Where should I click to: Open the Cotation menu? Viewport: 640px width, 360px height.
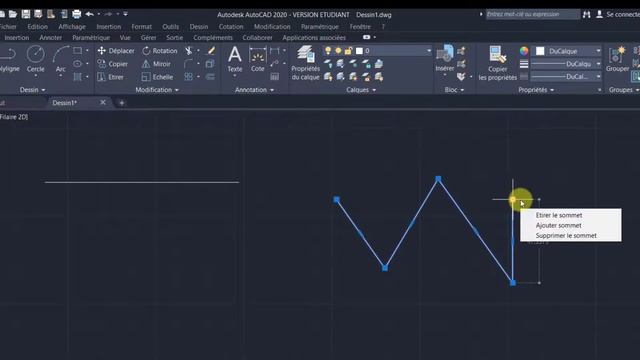click(231, 27)
